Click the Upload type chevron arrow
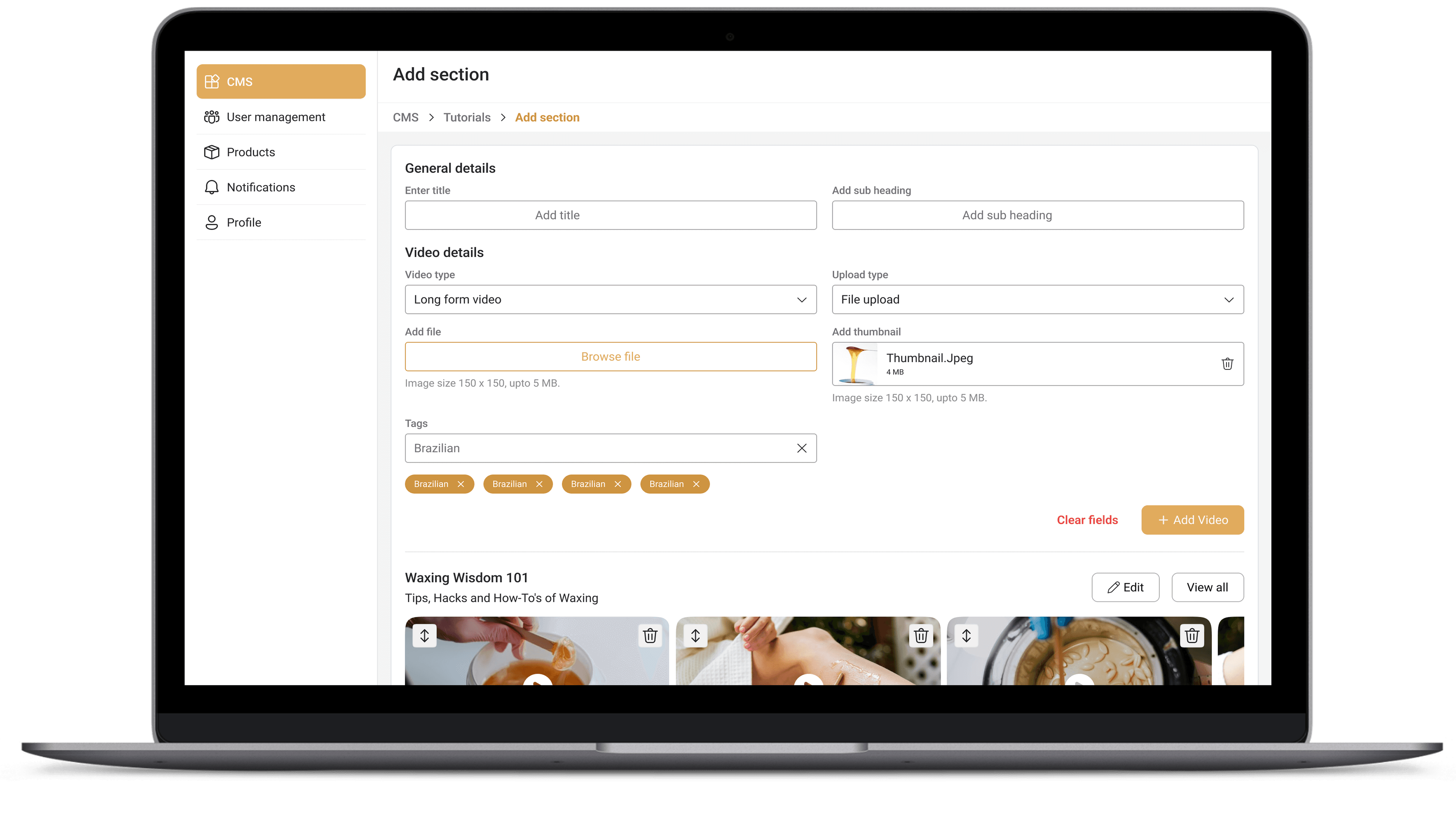The image size is (1456, 819). [1229, 300]
